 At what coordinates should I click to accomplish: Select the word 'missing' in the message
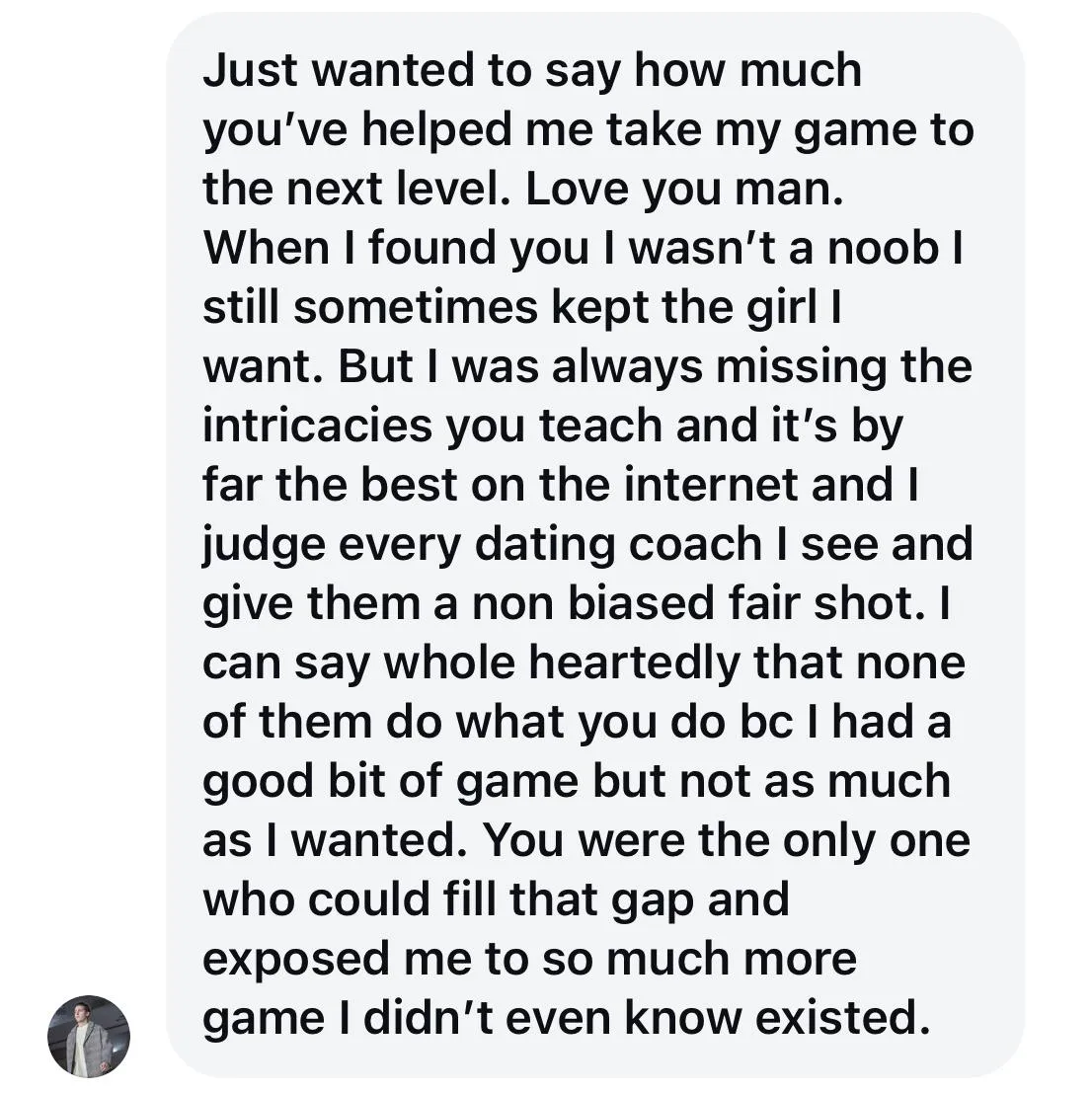point(802,366)
